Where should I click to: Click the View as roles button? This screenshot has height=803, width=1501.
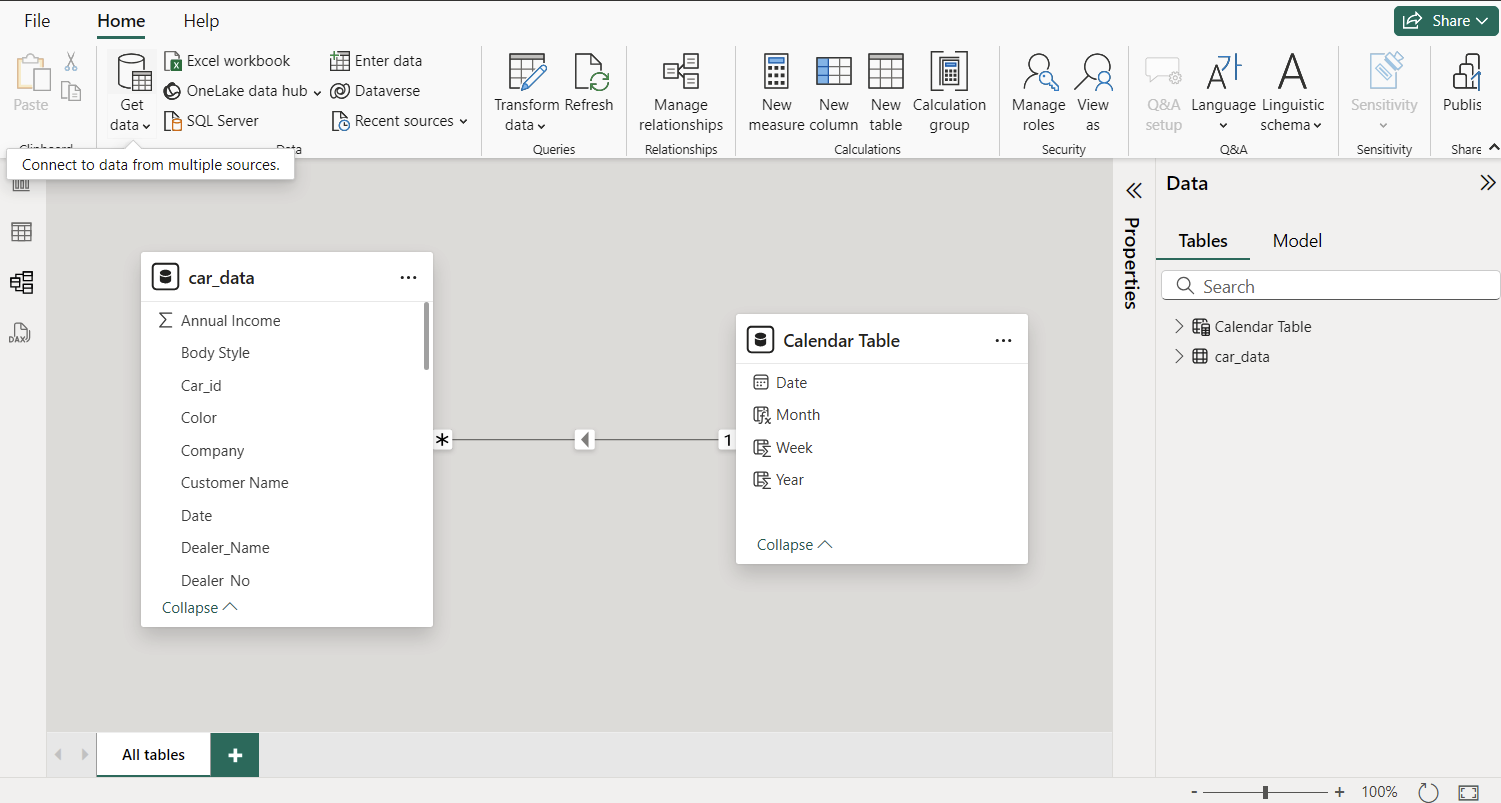pos(1093,94)
